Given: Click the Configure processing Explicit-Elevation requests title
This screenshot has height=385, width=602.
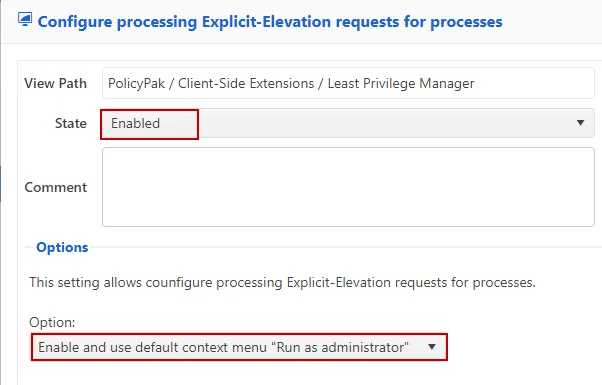Looking at the screenshot, I should [270, 21].
